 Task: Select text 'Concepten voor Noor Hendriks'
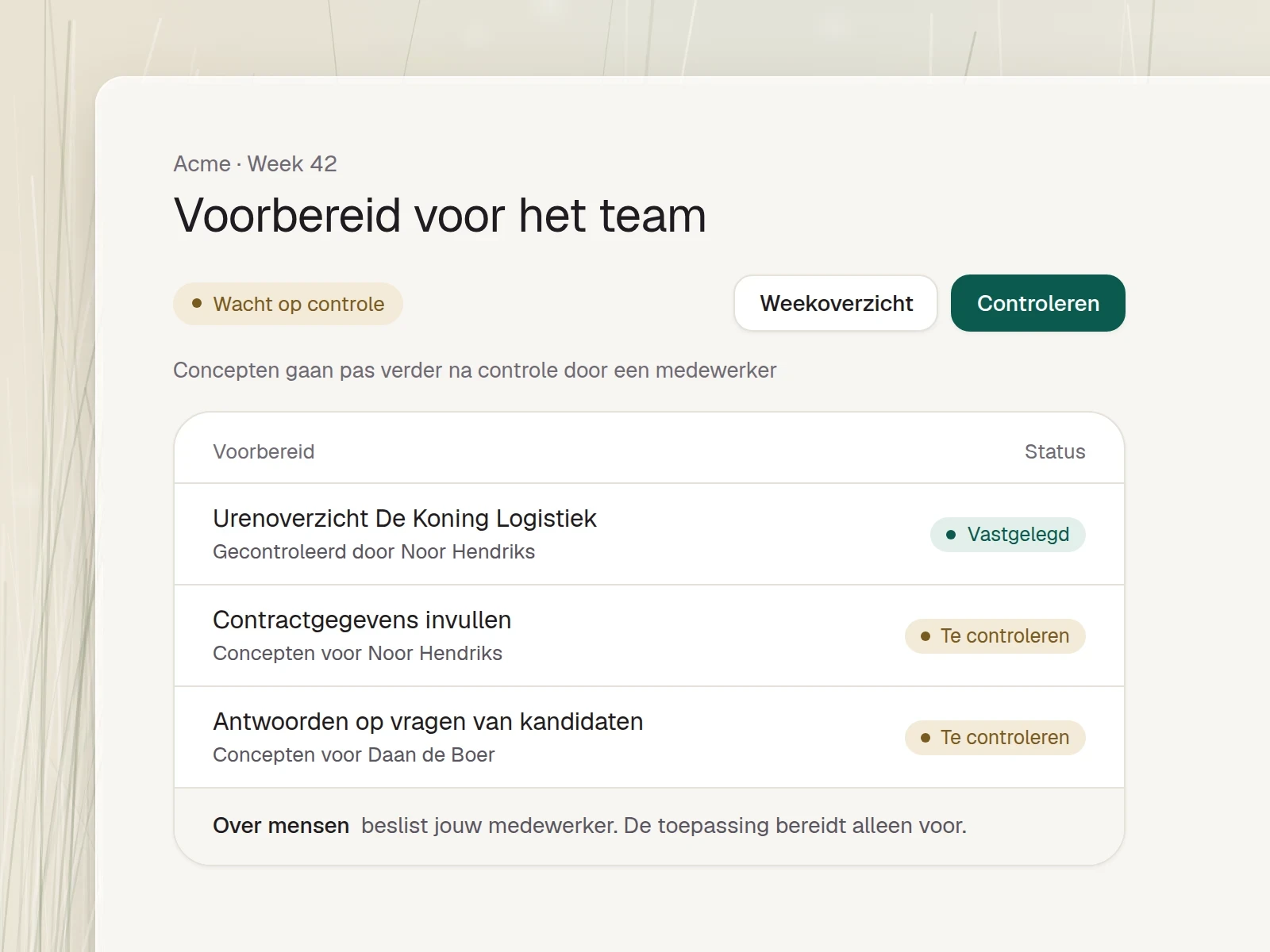click(357, 653)
